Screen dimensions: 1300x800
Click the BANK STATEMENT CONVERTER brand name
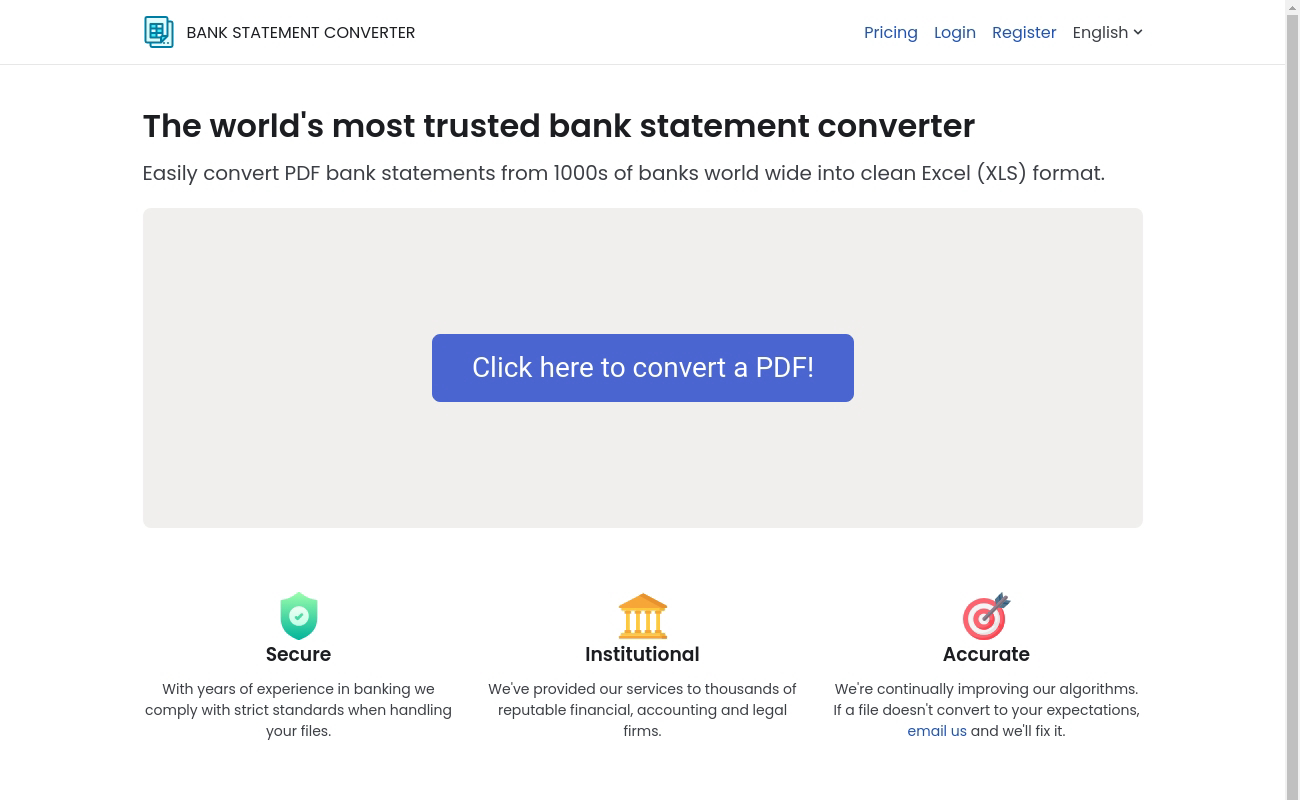point(300,32)
